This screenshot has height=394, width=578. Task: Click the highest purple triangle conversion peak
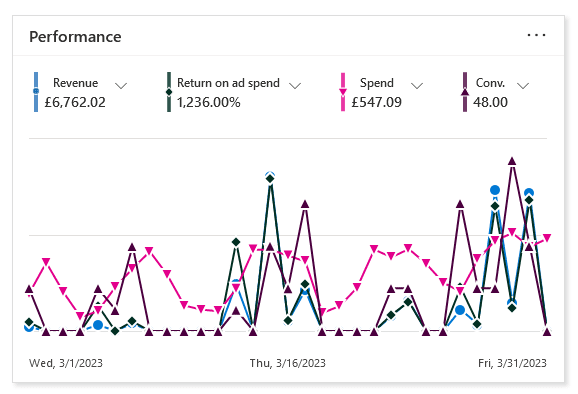[x=512, y=161]
